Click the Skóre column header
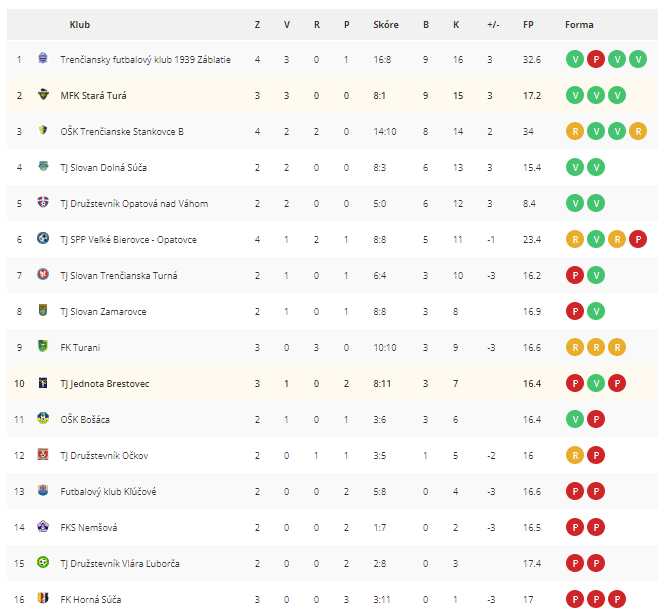 tap(386, 25)
